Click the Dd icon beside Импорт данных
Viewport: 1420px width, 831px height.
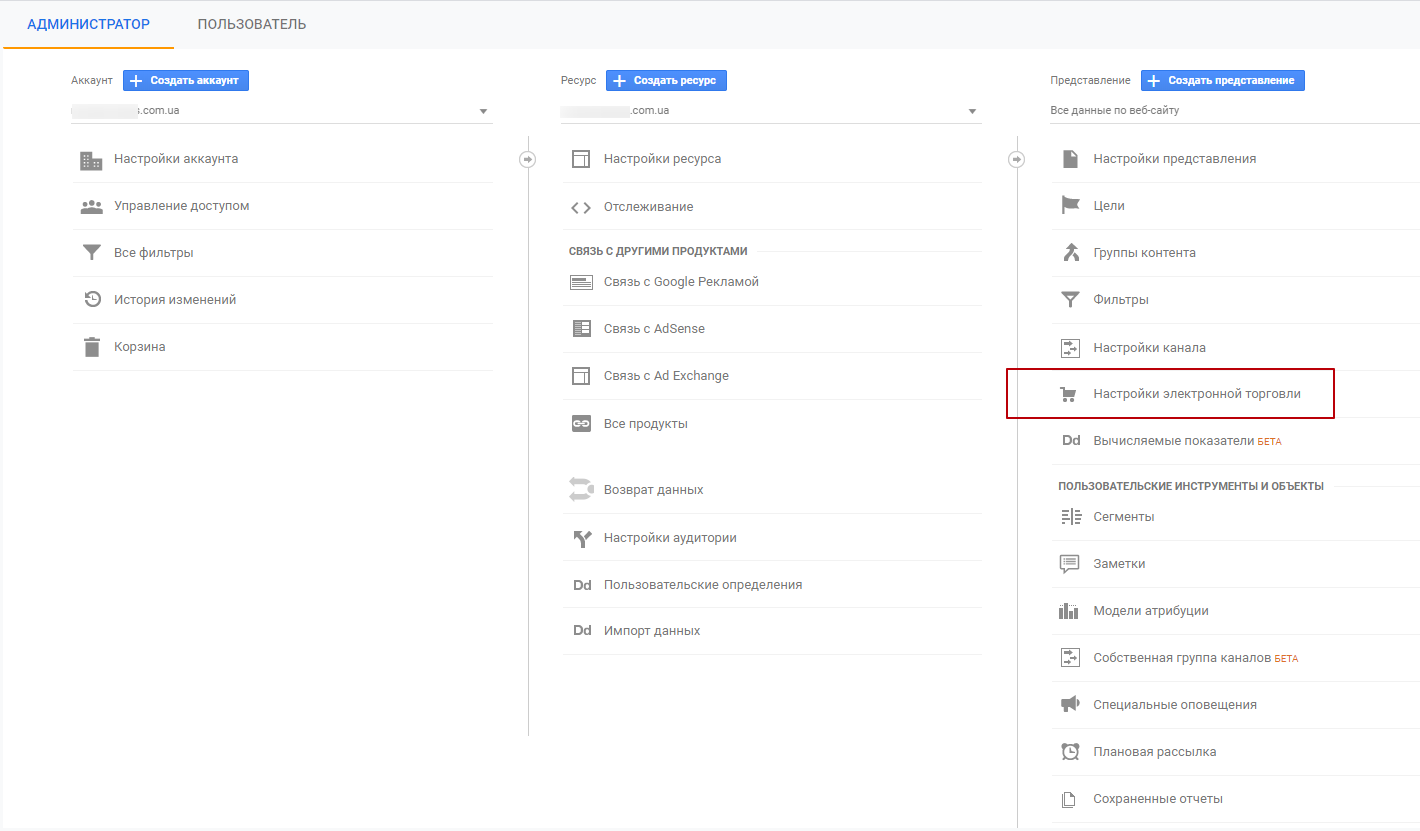click(x=582, y=631)
